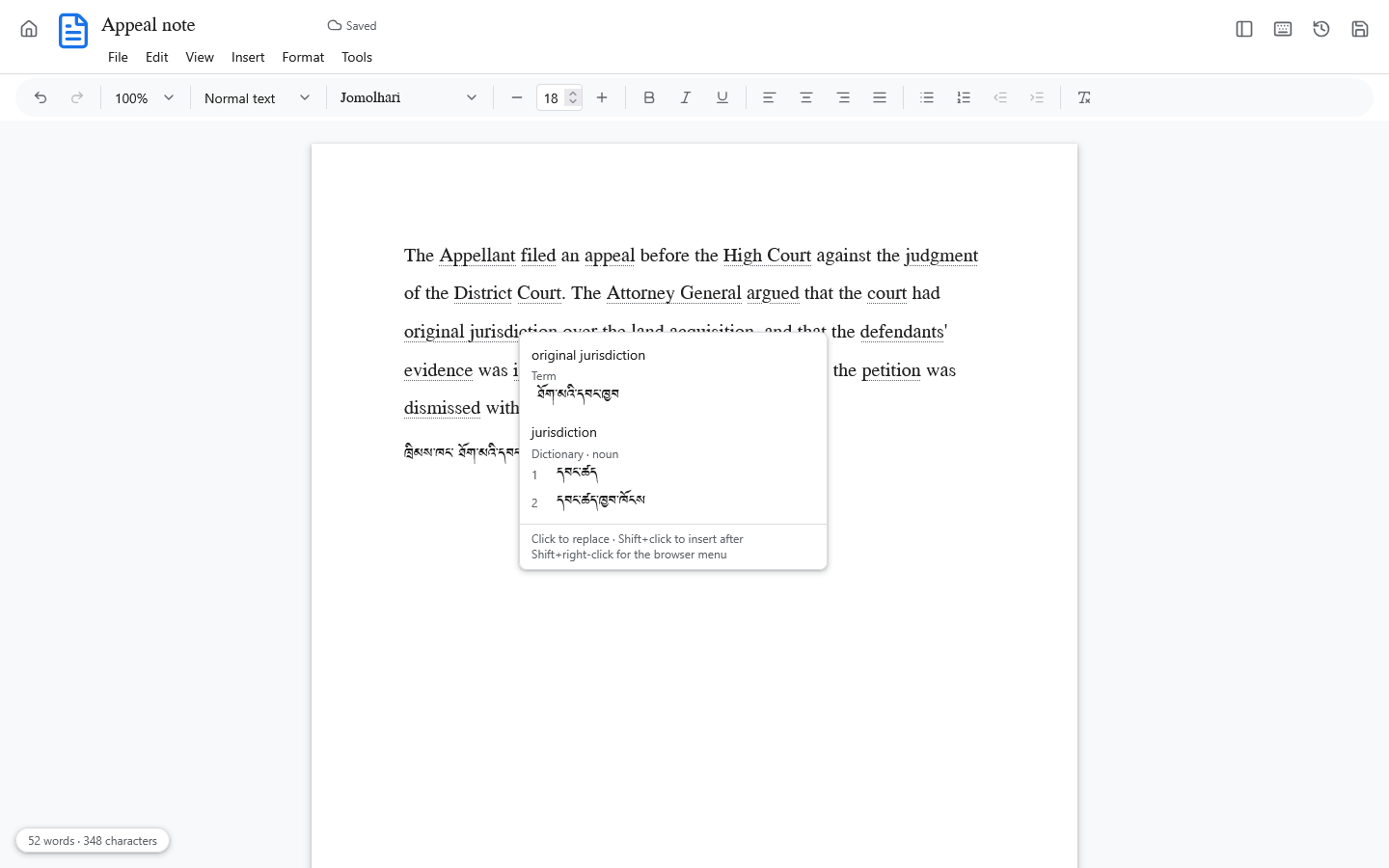Insert a bulleted list
This screenshot has height=868, width=1389.
tap(927, 97)
